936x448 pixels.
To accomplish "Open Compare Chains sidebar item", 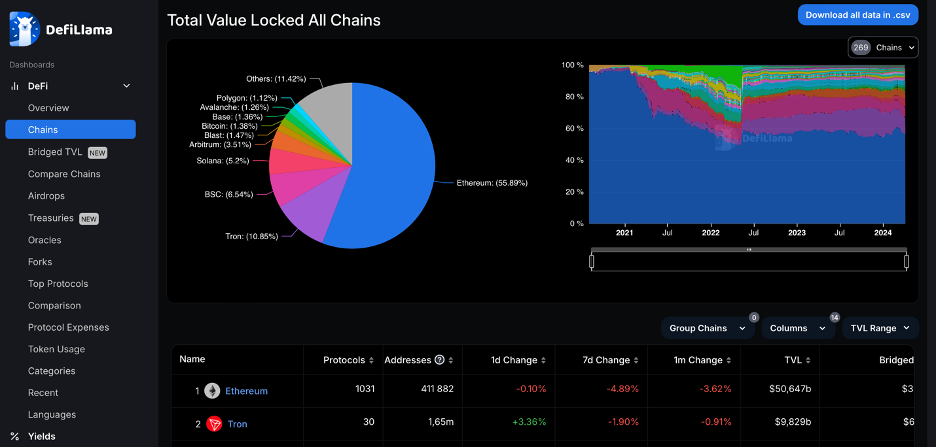I will [64, 174].
